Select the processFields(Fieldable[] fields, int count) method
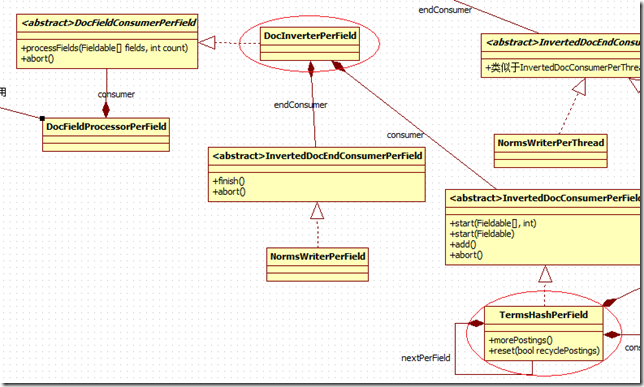This screenshot has height=387, width=644. (x=104, y=48)
